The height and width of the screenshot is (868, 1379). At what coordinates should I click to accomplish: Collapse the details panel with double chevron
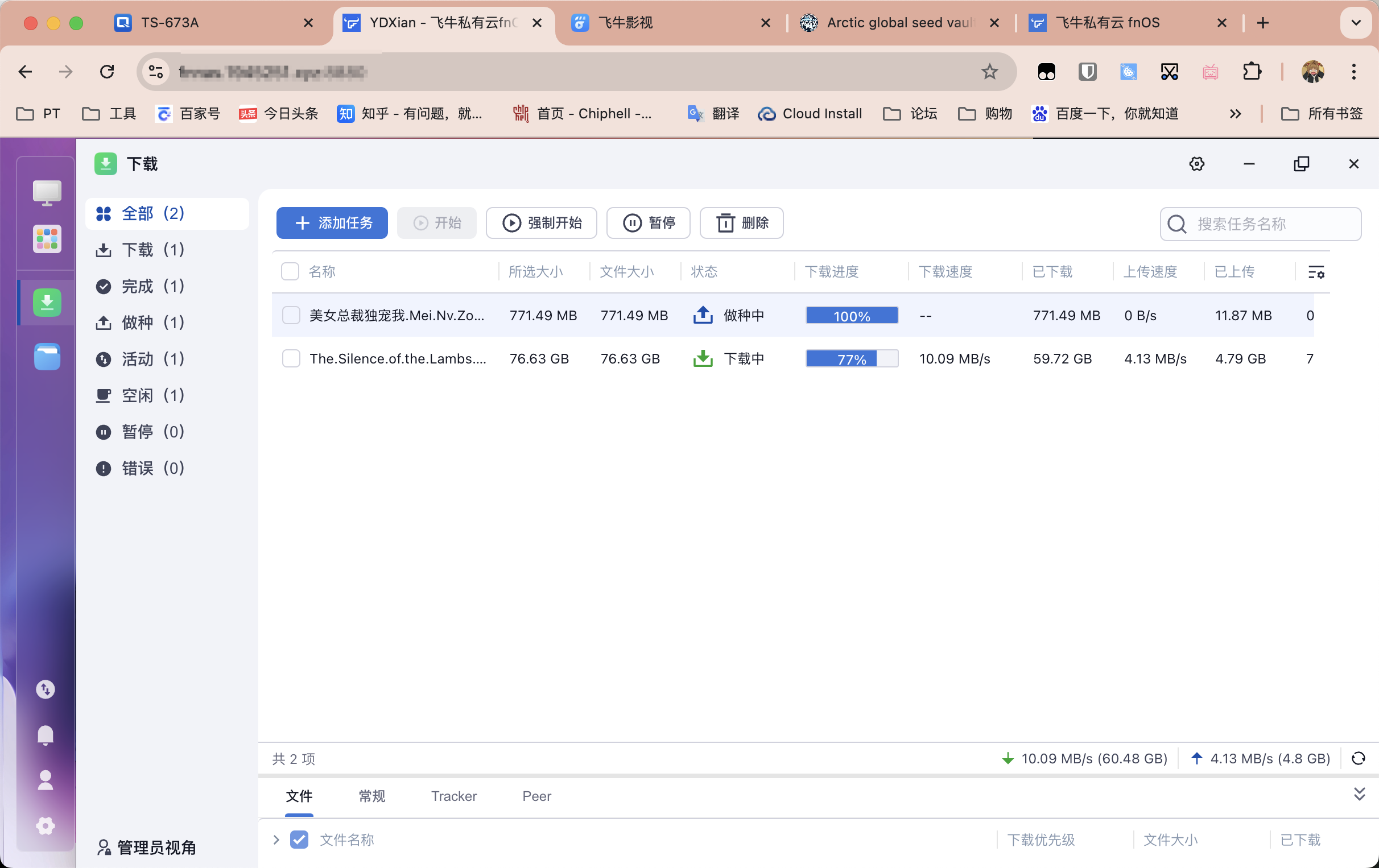(1359, 794)
